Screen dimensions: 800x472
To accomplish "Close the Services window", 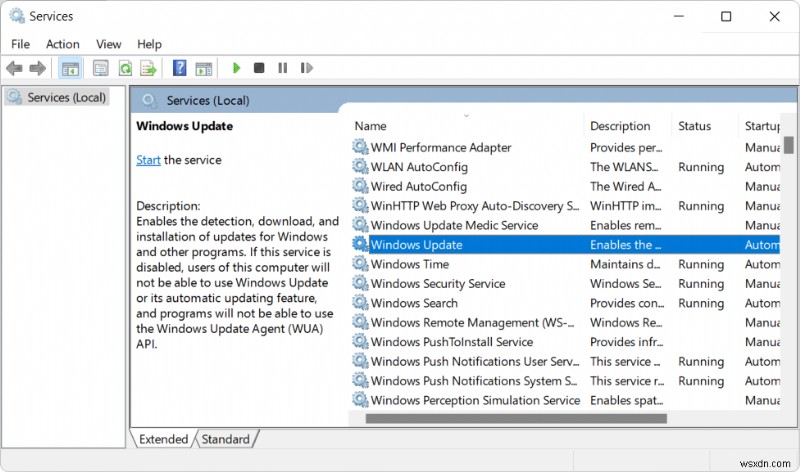I will [x=774, y=16].
